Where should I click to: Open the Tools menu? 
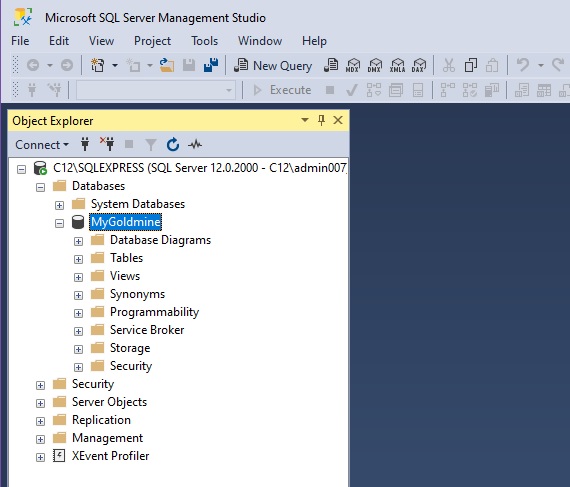click(205, 41)
